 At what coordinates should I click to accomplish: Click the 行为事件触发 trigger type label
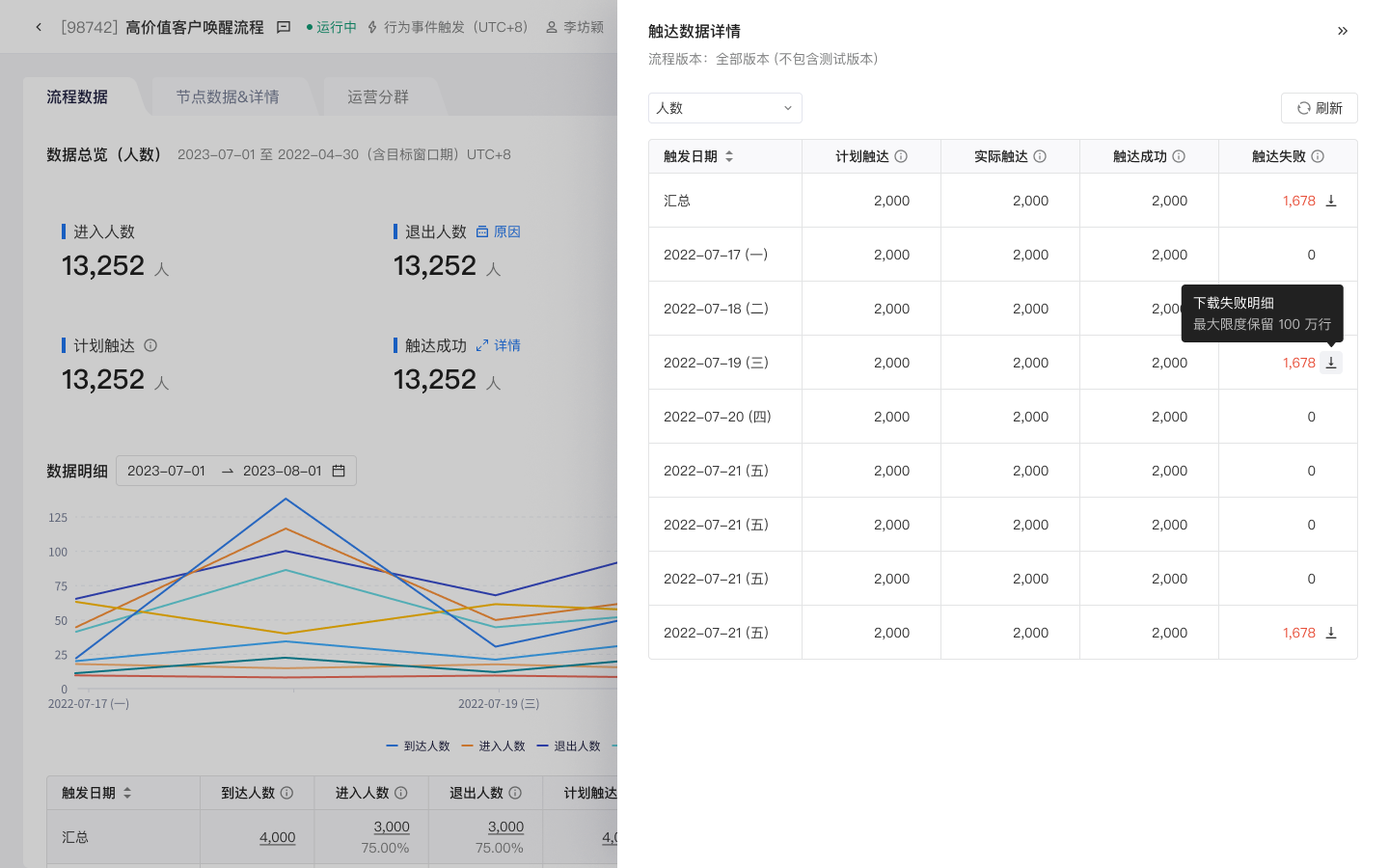click(448, 27)
